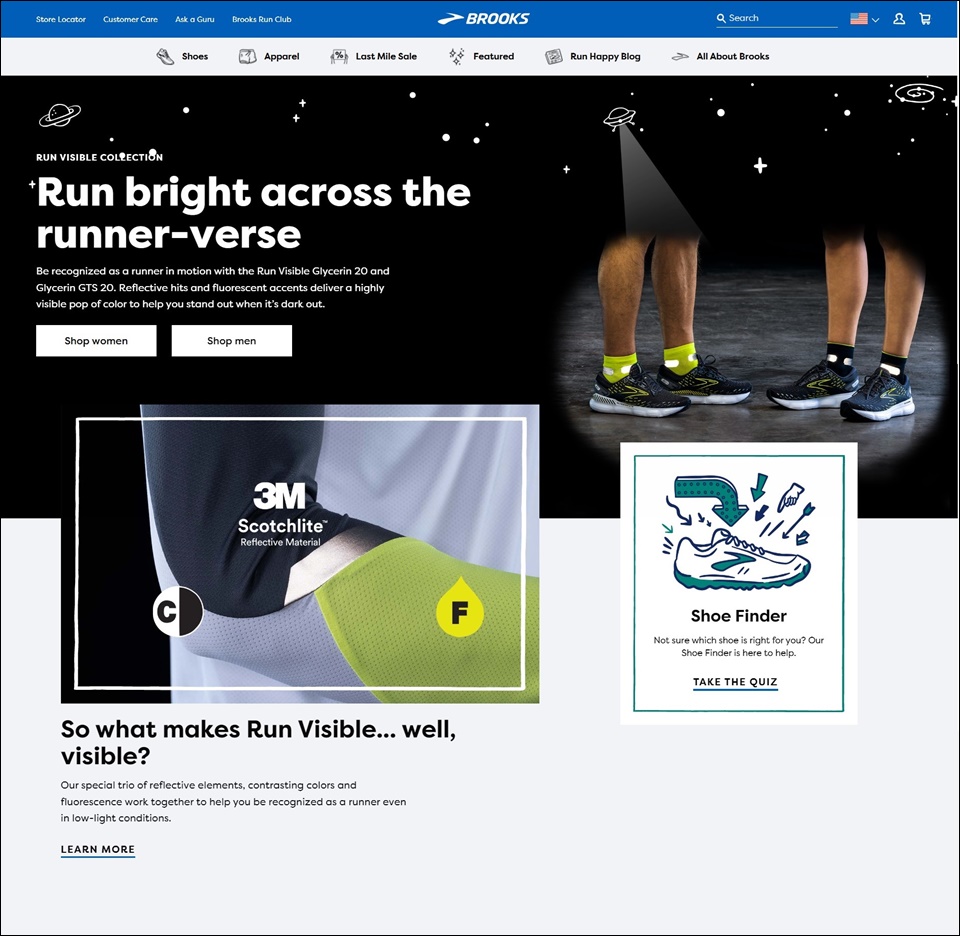This screenshot has height=936, width=960.
Task: Click the Shop women button
Action: [96, 340]
